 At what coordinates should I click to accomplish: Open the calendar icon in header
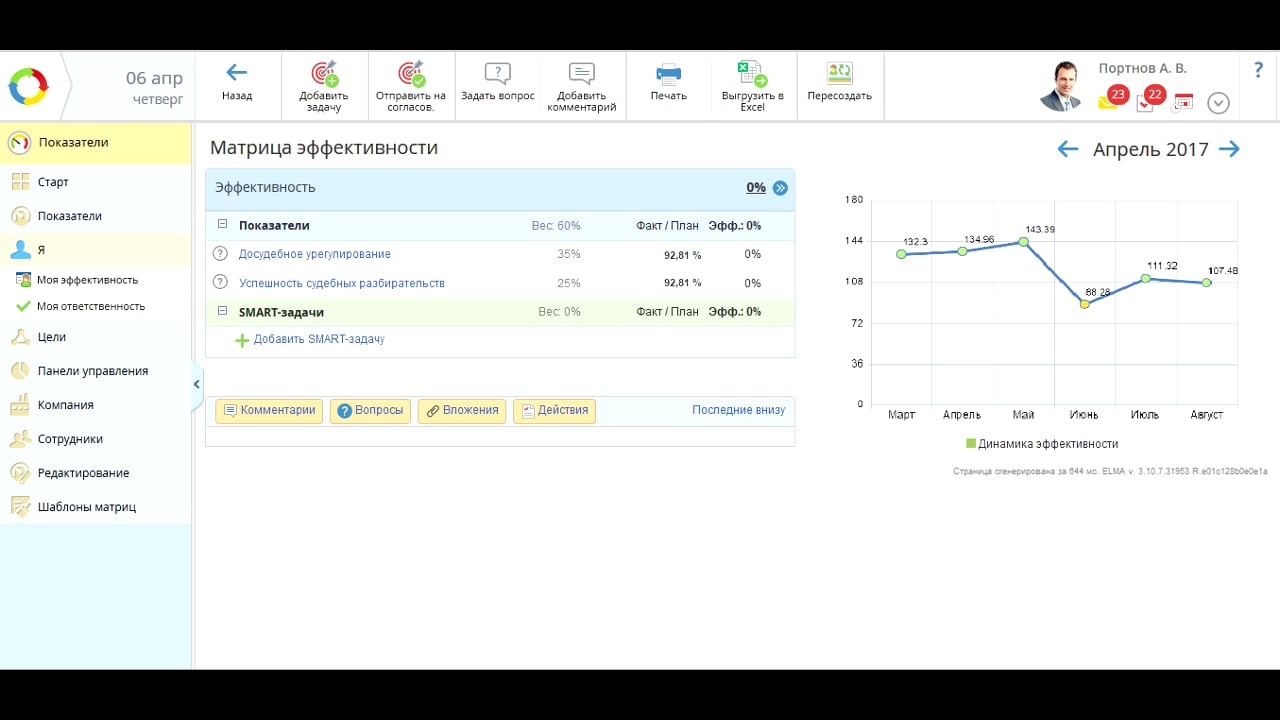(x=1183, y=102)
